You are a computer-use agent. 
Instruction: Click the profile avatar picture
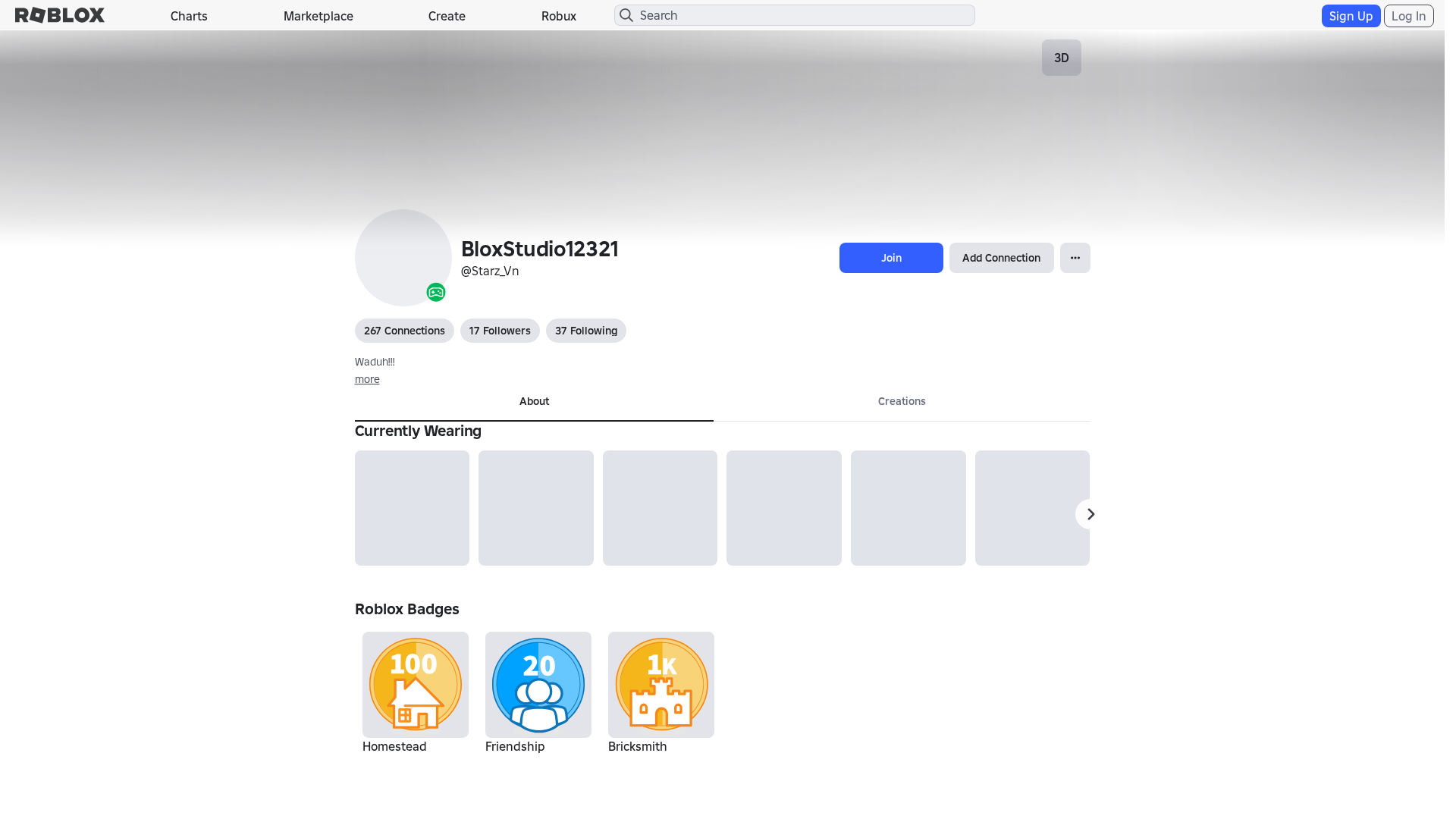(403, 258)
